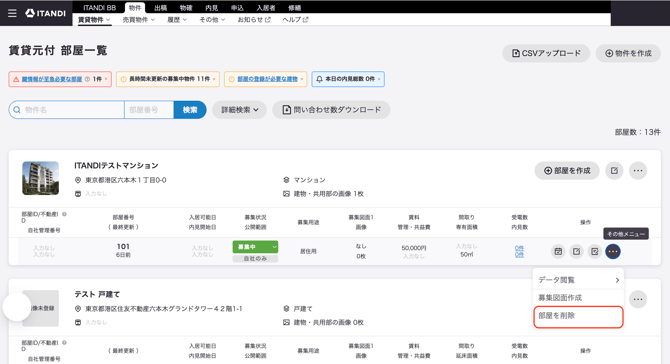The height and width of the screenshot is (364, 670).
Task: Click the 居住用 usage cell
Action: click(308, 251)
